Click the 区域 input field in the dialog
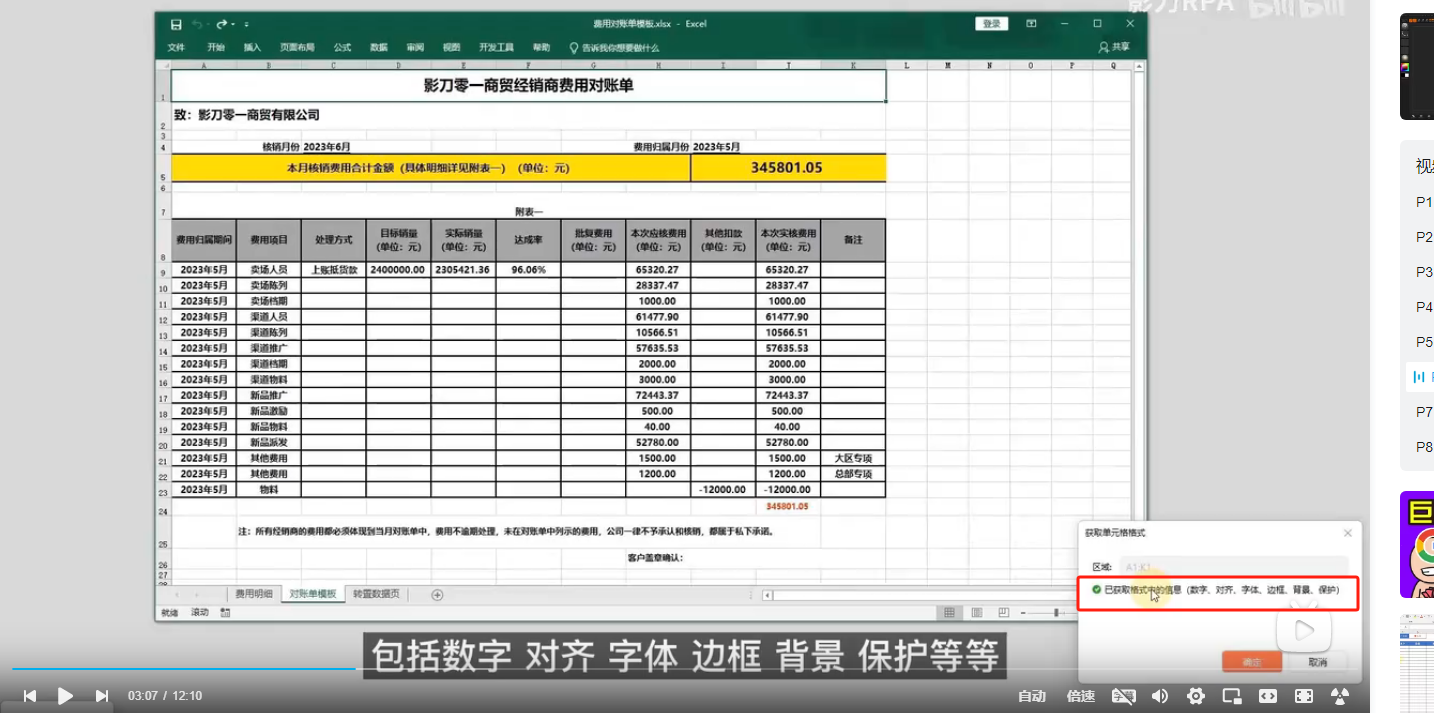The height and width of the screenshot is (713, 1434). click(1233, 567)
